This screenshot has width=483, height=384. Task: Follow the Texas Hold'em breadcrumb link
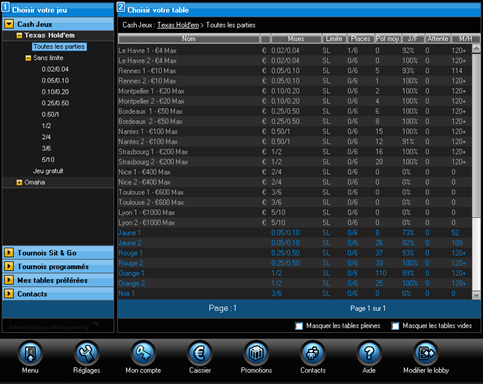(178, 25)
